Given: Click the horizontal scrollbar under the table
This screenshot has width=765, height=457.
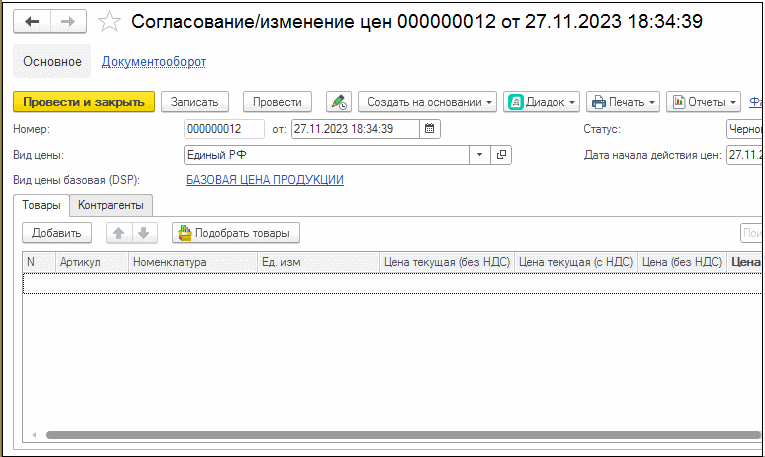Looking at the screenshot, I should [390, 435].
